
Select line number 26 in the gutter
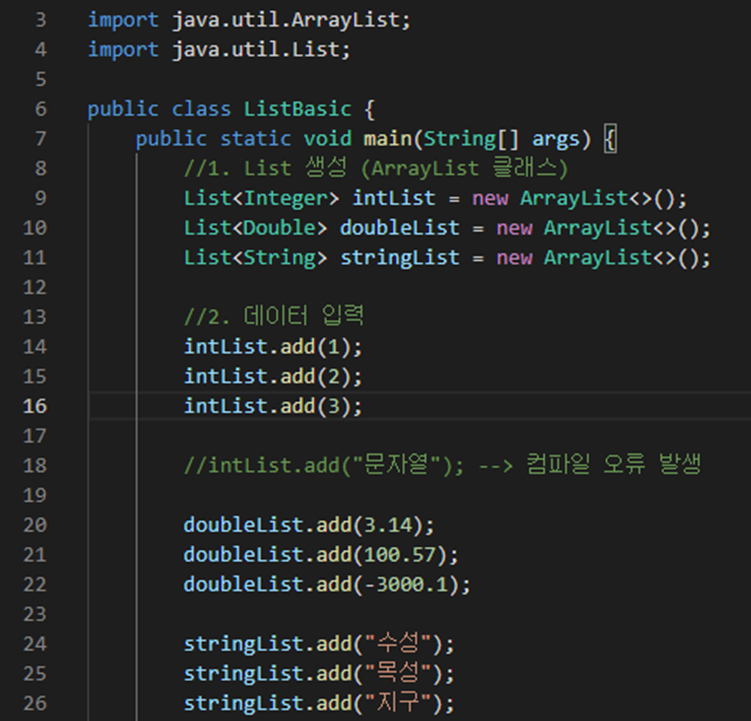[x=35, y=703]
